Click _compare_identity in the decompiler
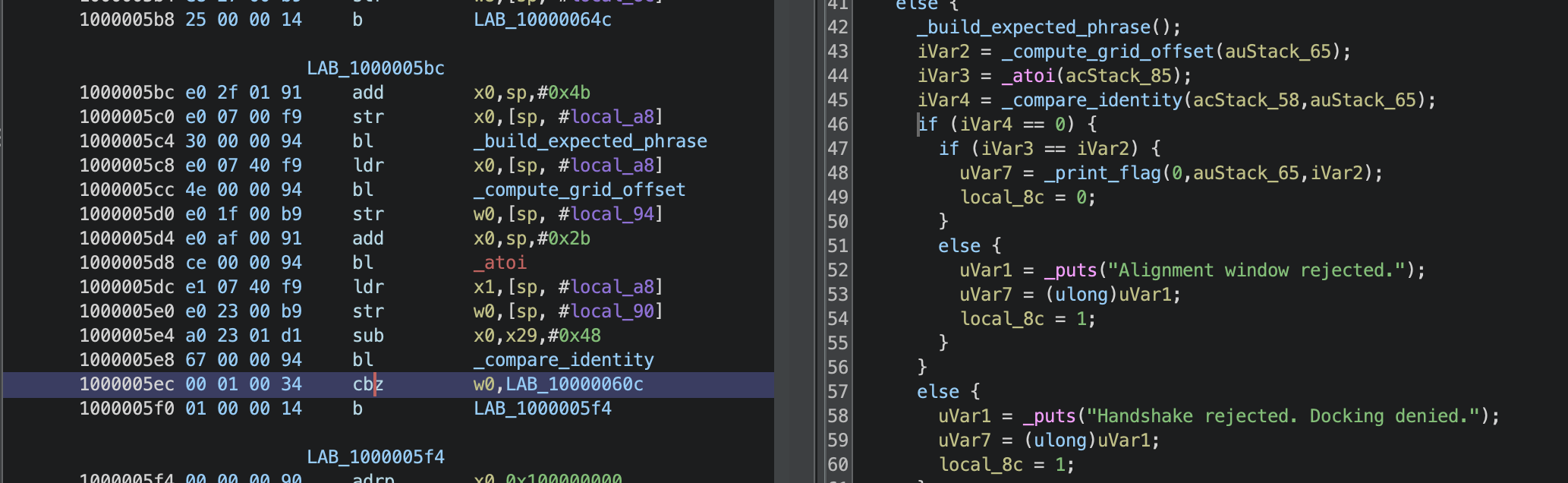 coord(1092,100)
